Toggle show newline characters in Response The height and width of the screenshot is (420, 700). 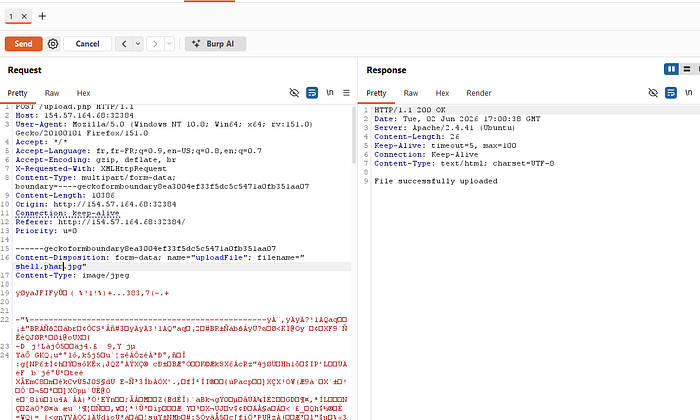(689, 93)
